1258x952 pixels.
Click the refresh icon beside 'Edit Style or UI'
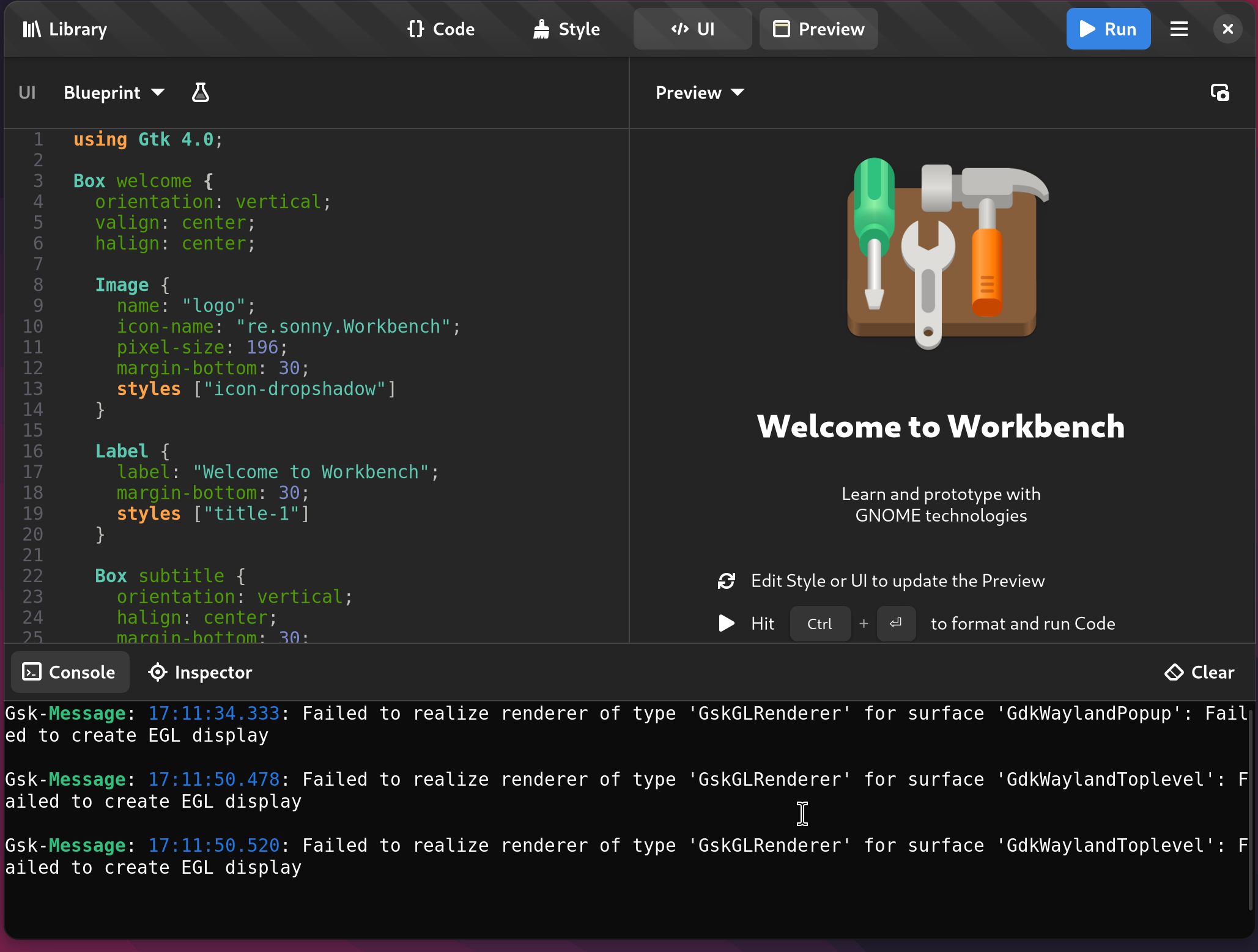pos(726,581)
